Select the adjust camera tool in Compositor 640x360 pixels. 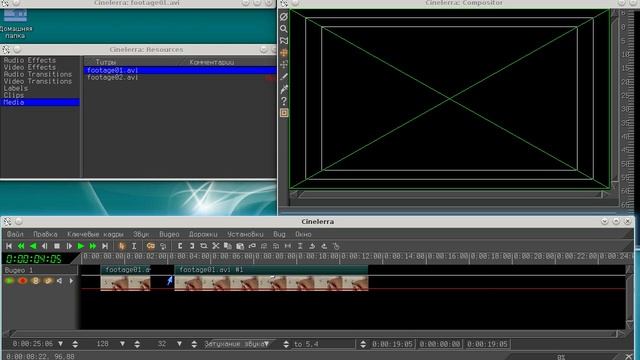284,53
